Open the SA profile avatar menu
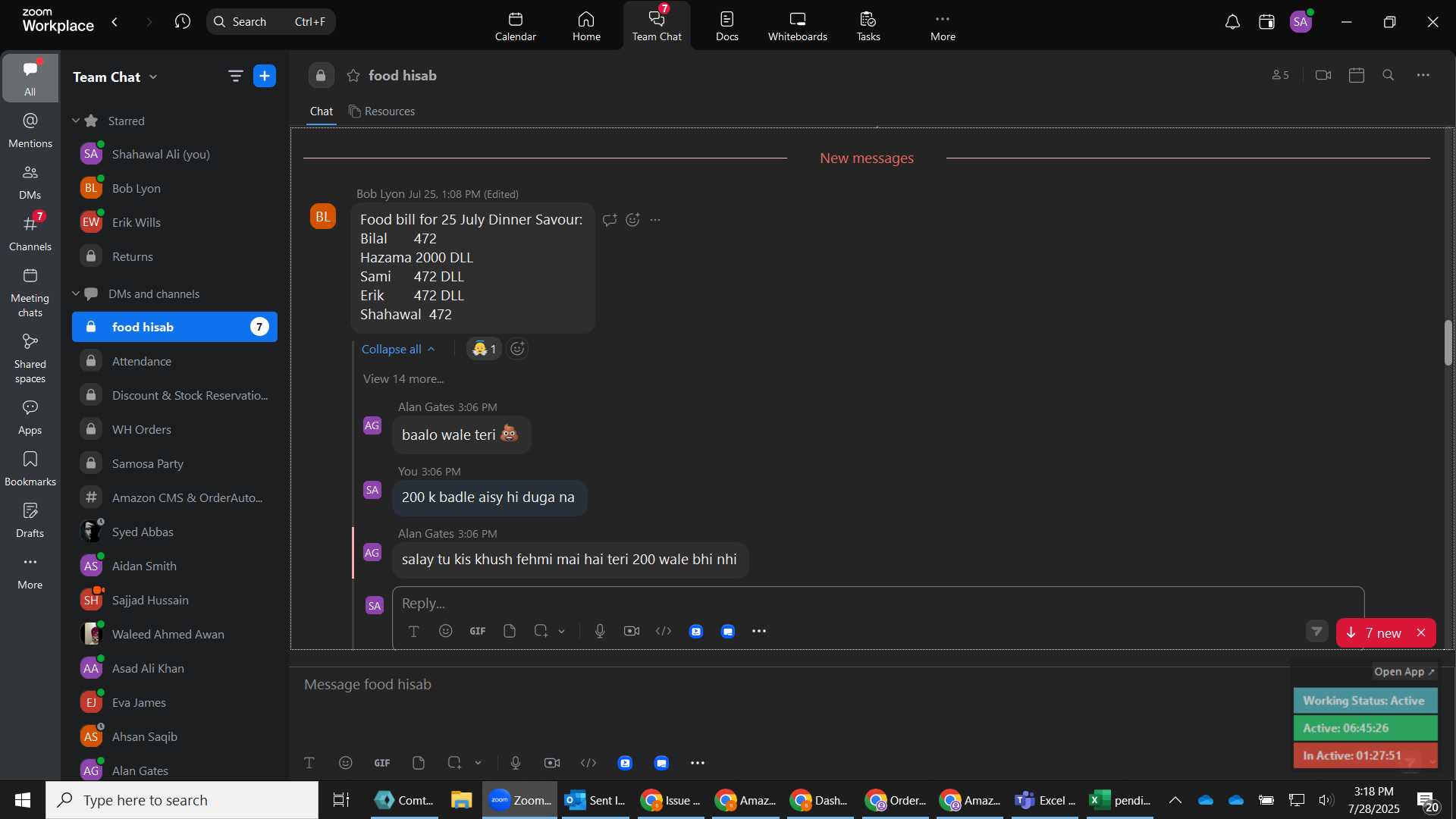This screenshot has height=819, width=1456. pyautogui.click(x=1301, y=22)
